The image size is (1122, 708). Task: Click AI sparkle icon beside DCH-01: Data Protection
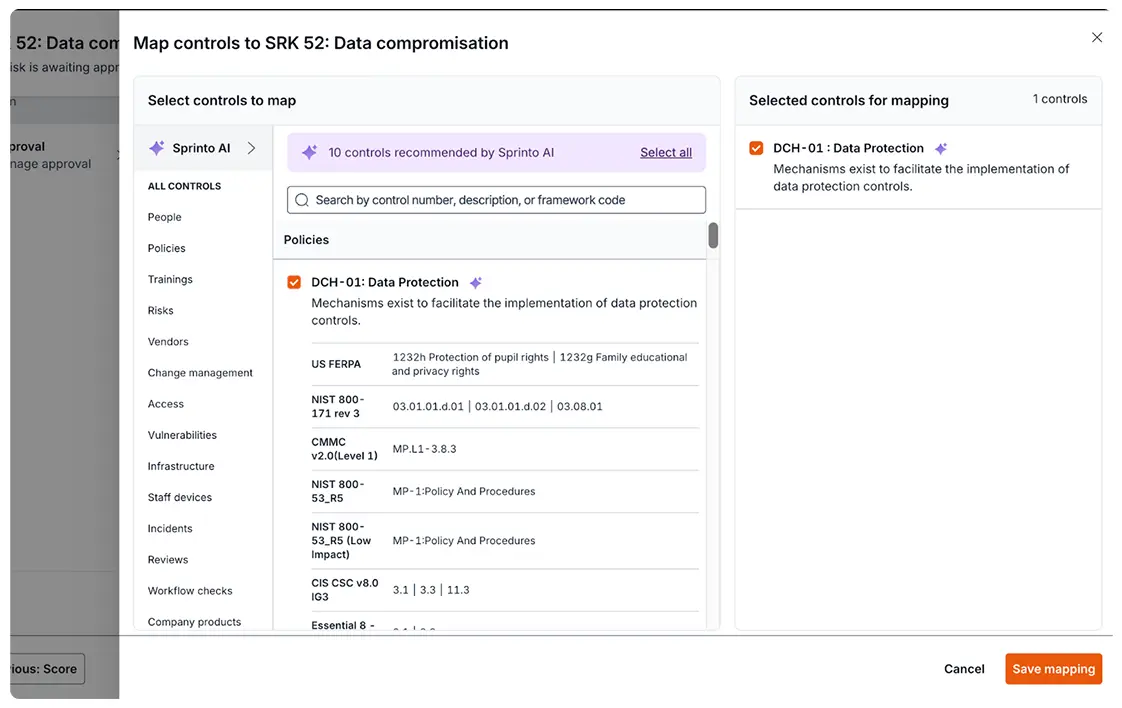pyautogui.click(x=476, y=283)
